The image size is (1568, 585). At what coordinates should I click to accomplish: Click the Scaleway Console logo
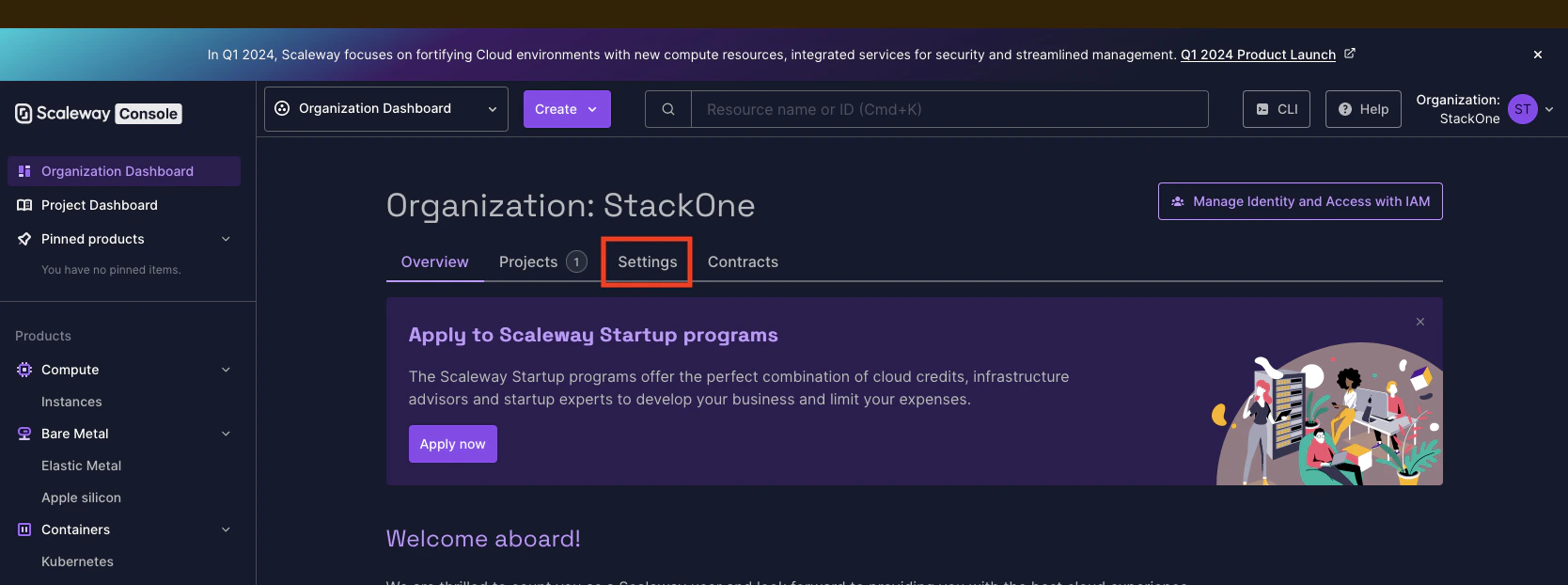(x=99, y=114)
